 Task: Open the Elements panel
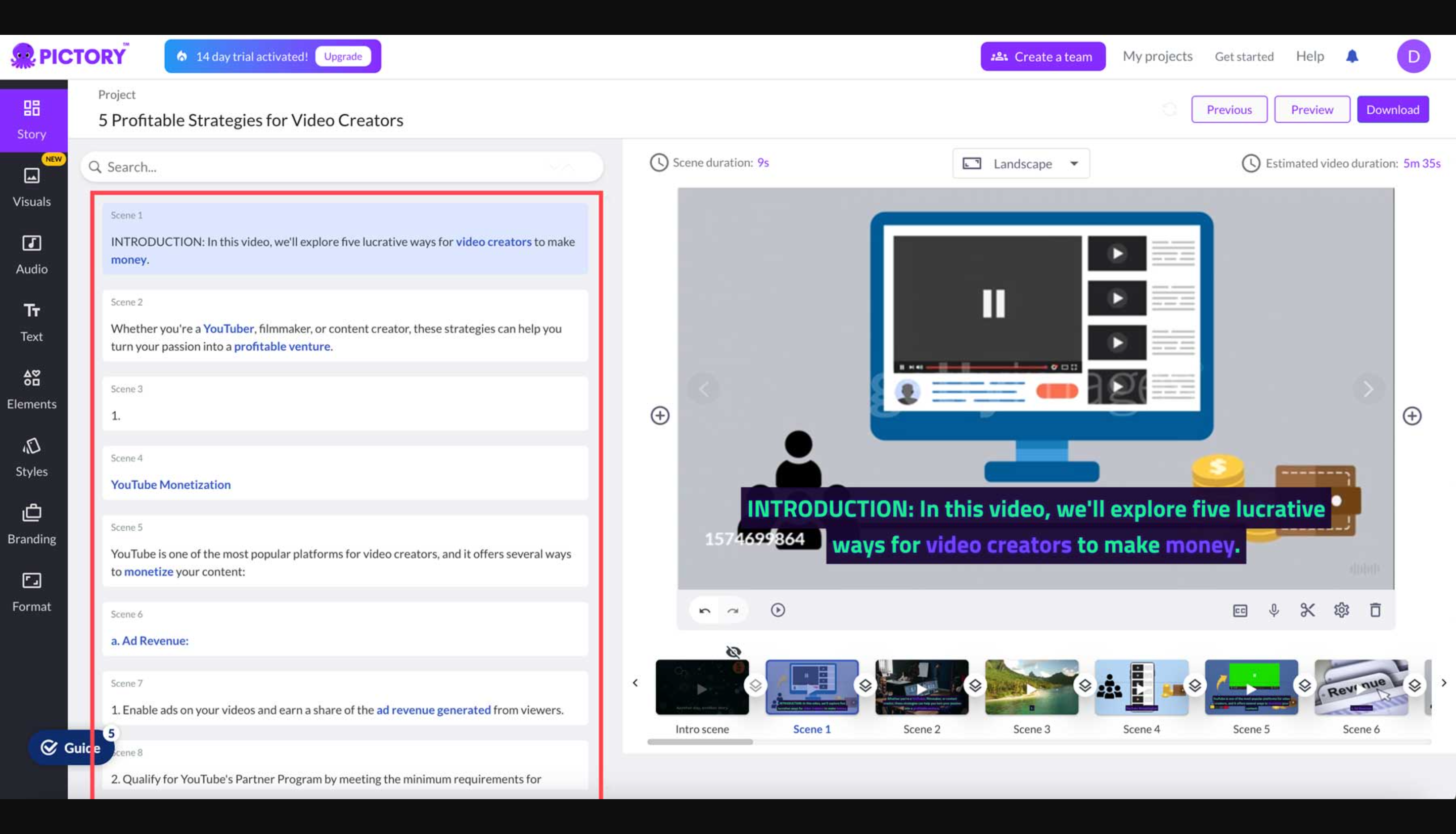(x=31, y=388)
